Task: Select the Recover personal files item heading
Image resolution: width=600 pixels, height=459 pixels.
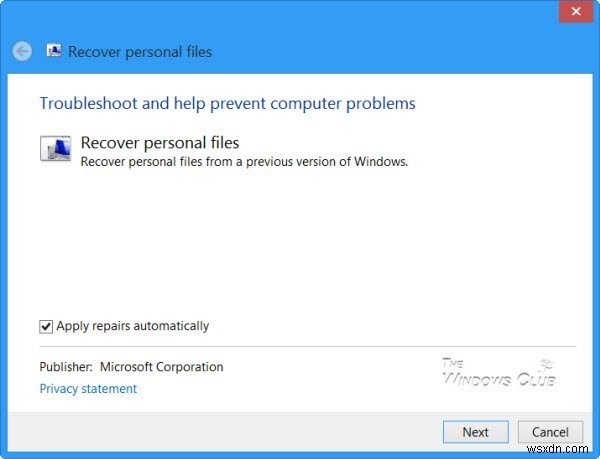Action: (160, 143)
